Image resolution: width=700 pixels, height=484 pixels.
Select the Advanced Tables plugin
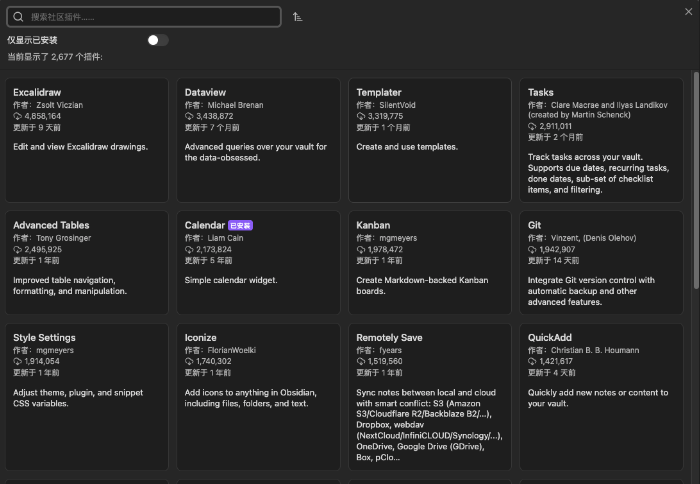(x=86, y=261)
